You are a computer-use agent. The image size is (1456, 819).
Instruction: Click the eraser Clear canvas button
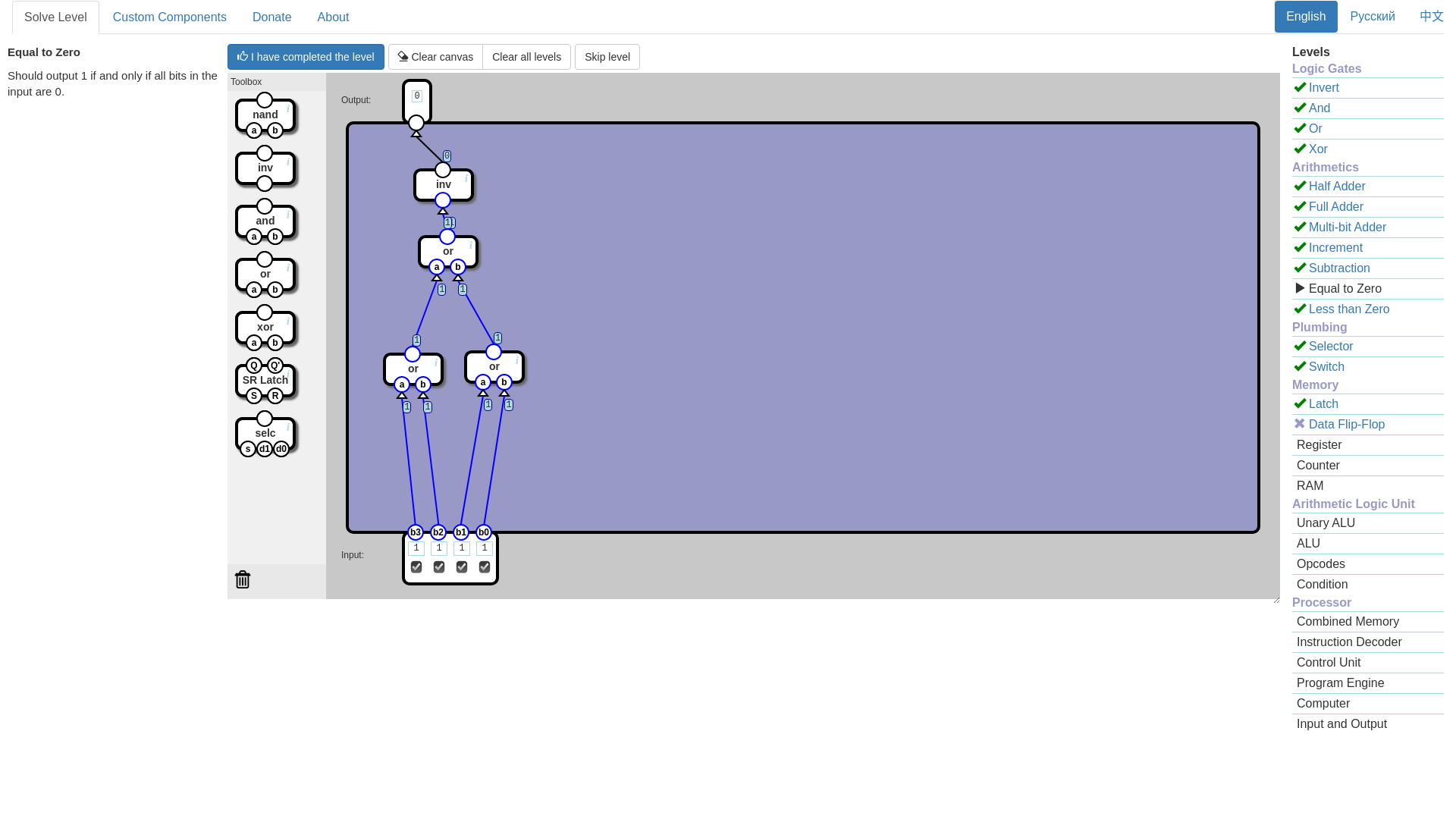point(435,57)
